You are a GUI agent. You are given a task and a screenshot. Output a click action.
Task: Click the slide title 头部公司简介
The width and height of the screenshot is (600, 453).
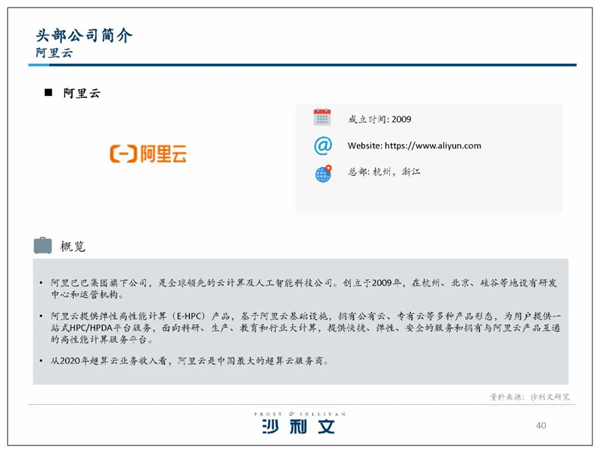84,36
